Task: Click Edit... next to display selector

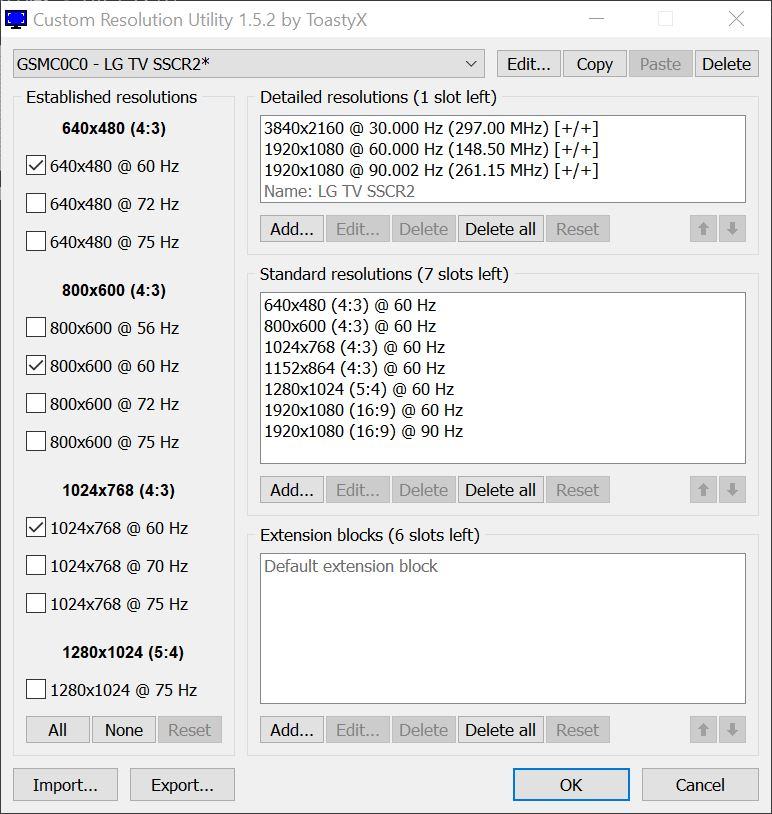Action: point(529,64)
